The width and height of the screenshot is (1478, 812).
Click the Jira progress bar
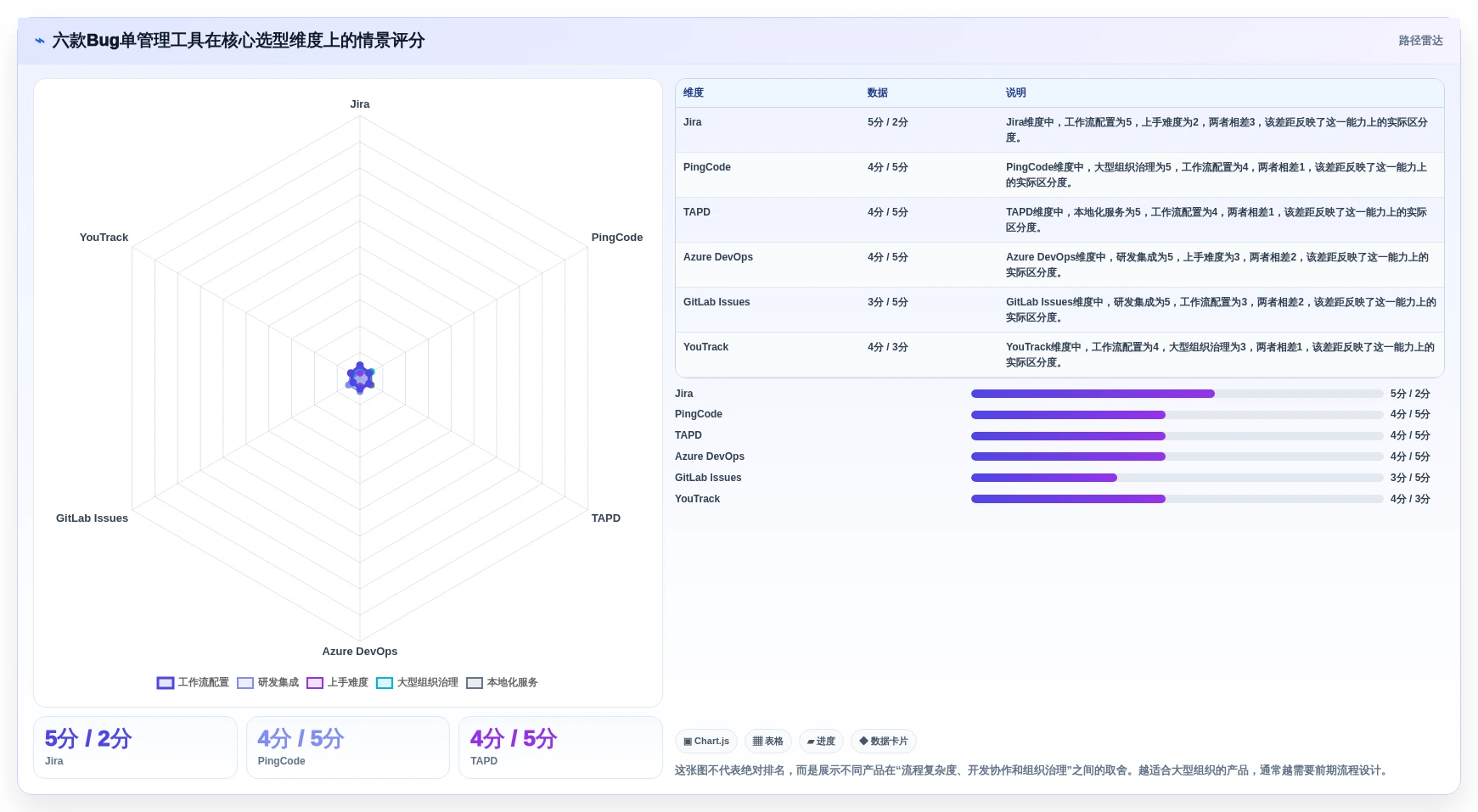1177,394
